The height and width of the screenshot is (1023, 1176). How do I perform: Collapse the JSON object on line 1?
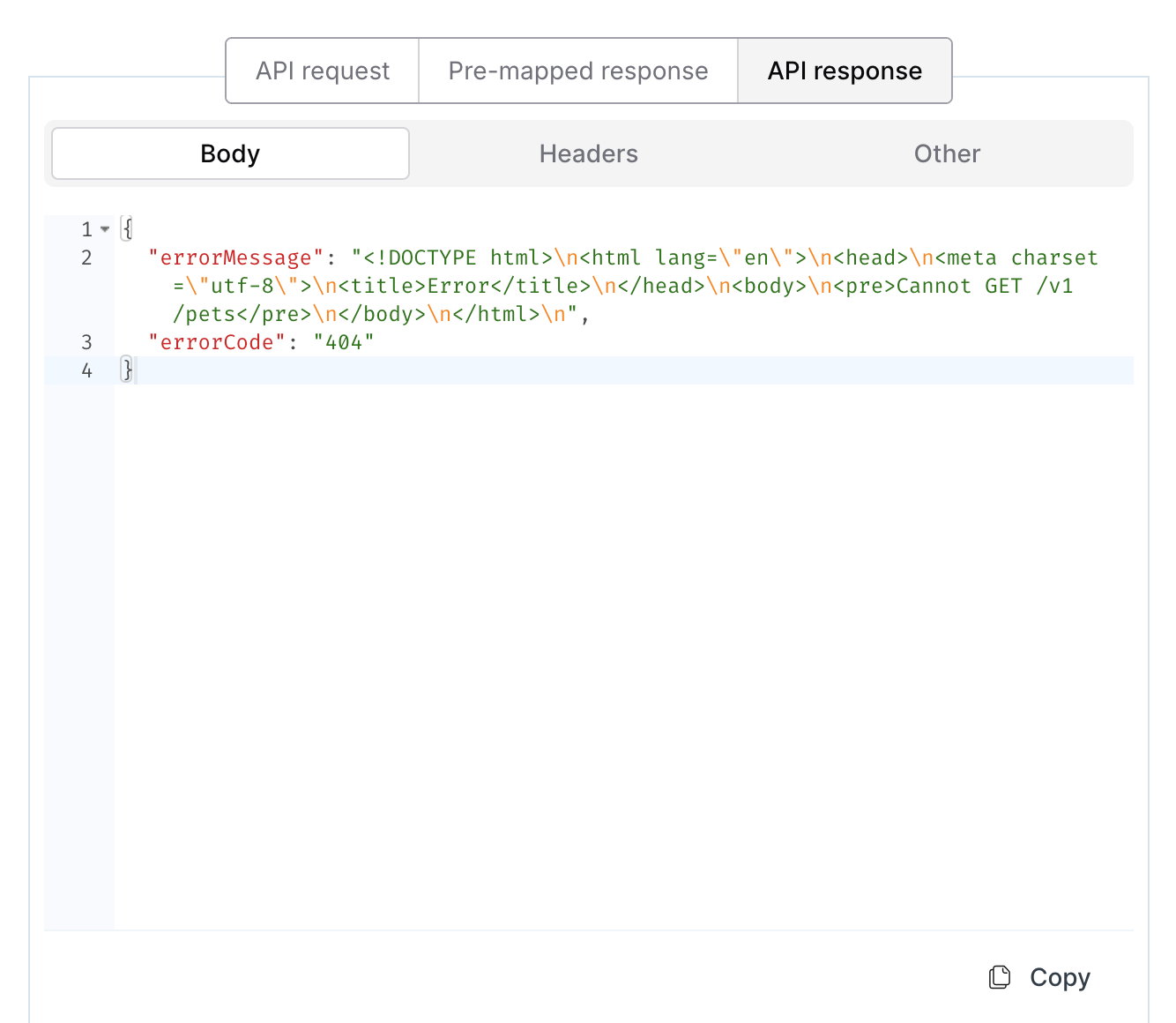point(105,229)
